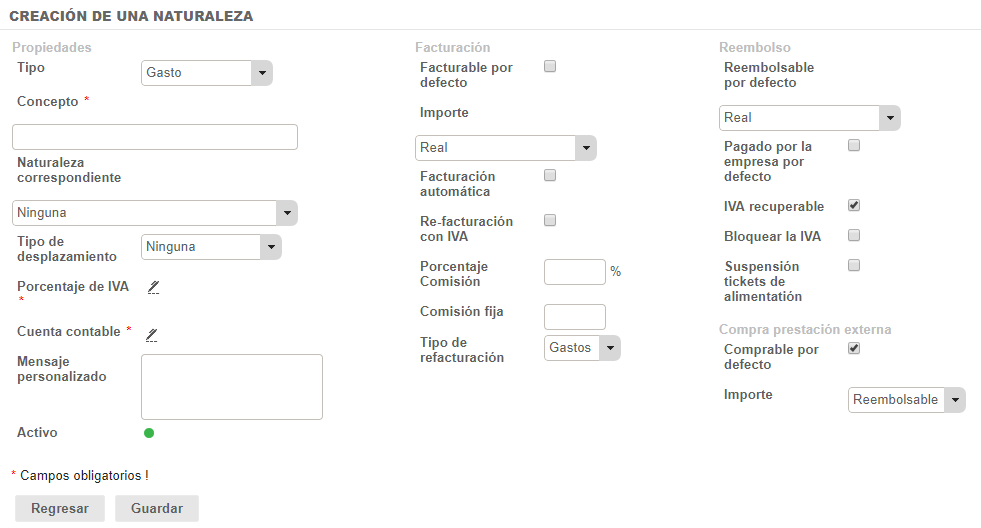
Task: Expand the Tipo de refacturación Gastos dropdown
Action: (582, 347)
